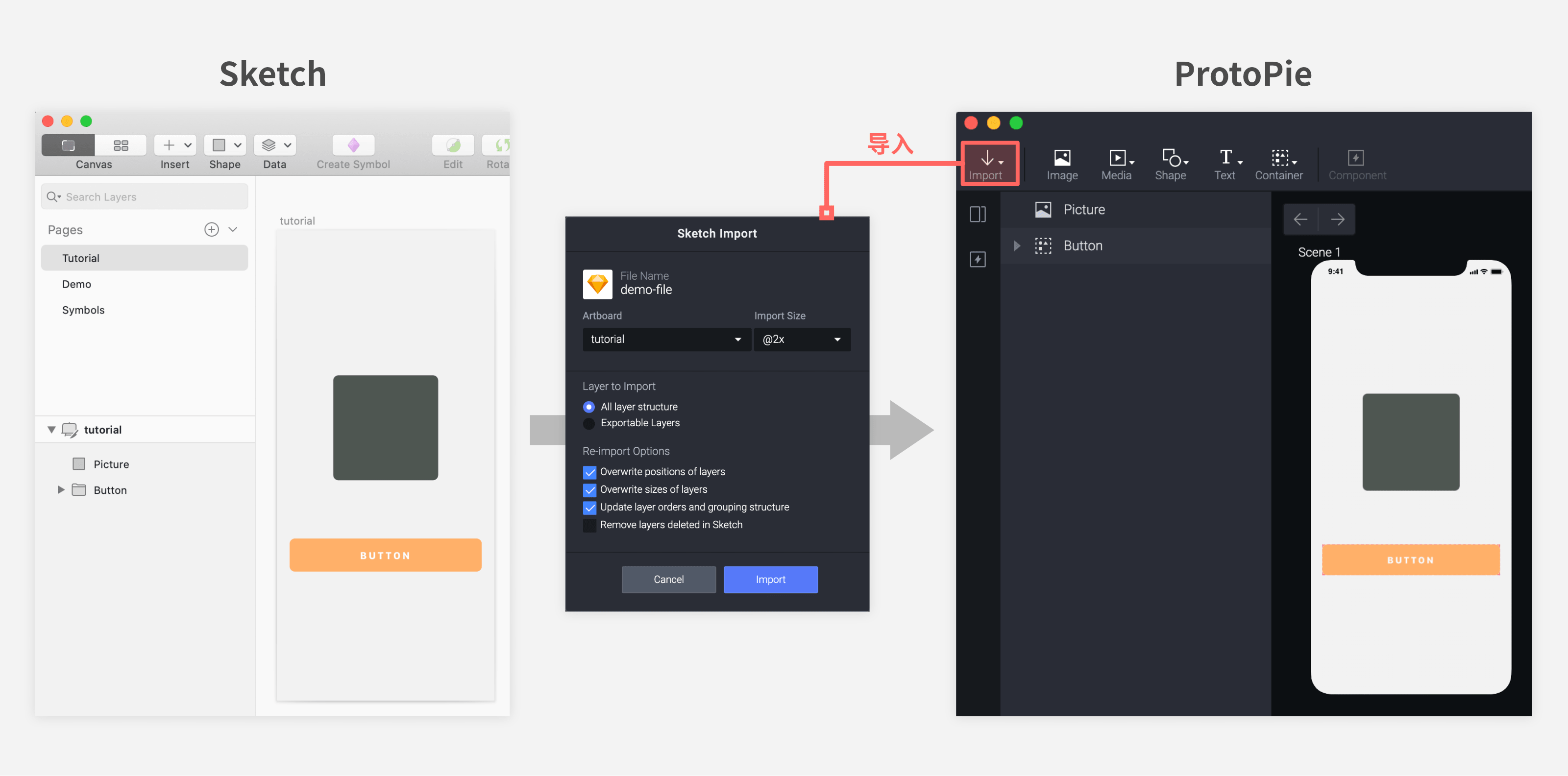Open the Artboard dropdown showing tutorial
The height and width of the screenshot is (776, 1568).
(666, 339)
